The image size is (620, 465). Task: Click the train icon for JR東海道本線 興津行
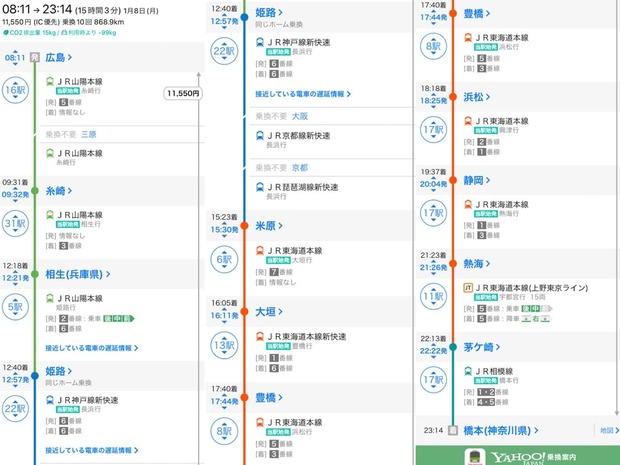coord(468,121)
